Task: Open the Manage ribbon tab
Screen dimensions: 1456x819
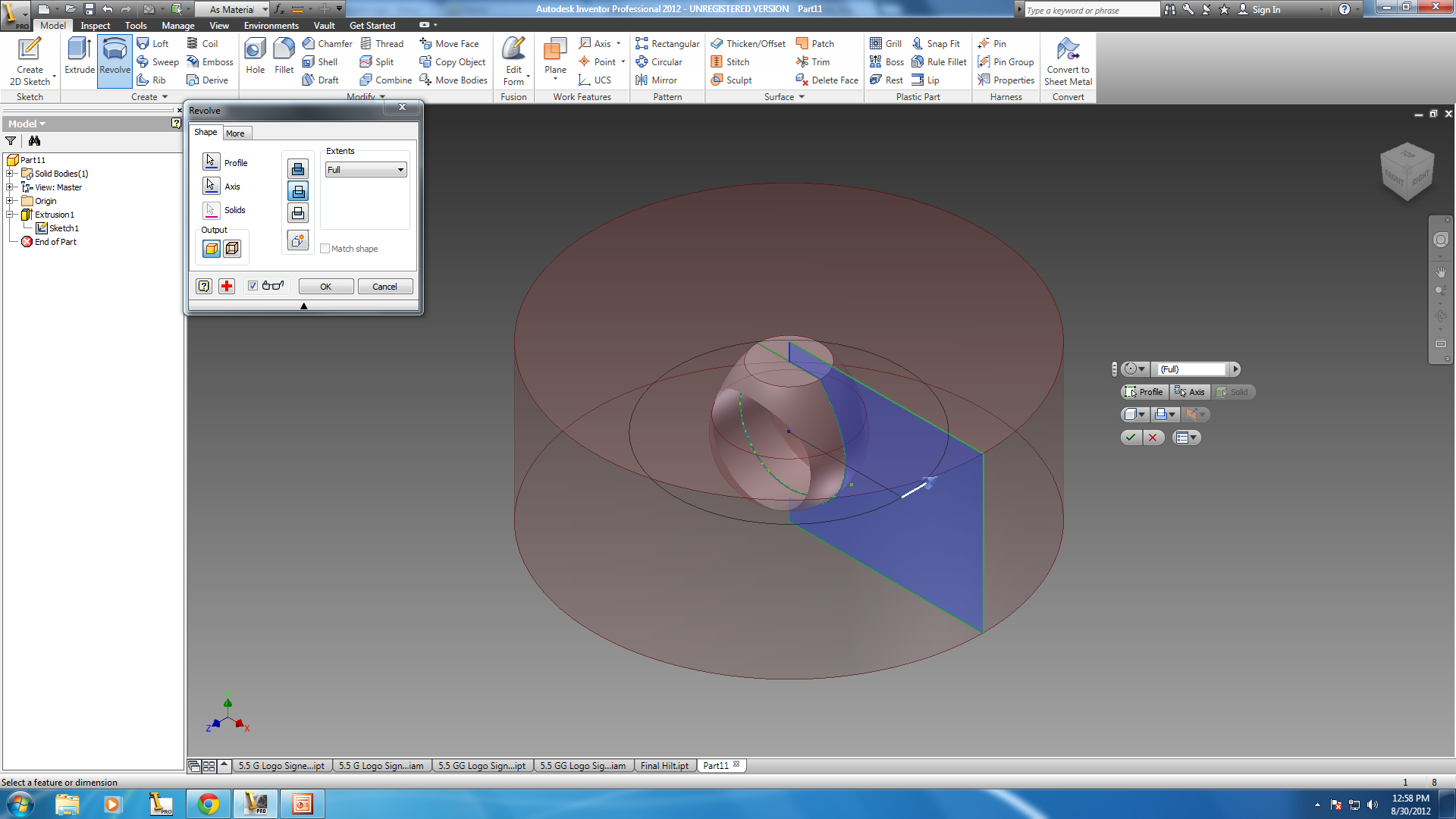Action: click(x=178, y=25)
